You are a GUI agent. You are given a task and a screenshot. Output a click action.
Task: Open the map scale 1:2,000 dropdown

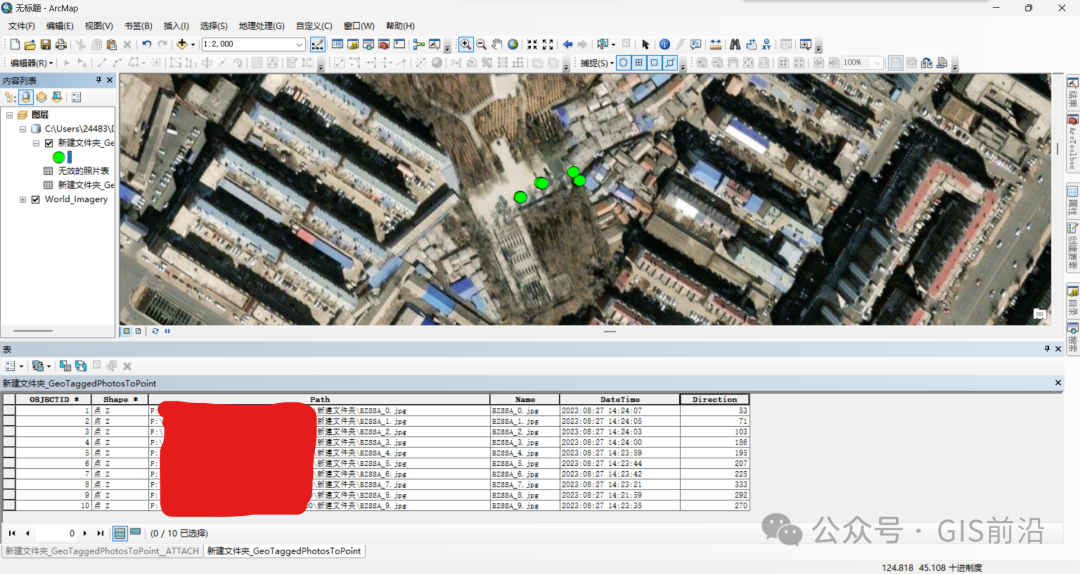click(299, 45)
